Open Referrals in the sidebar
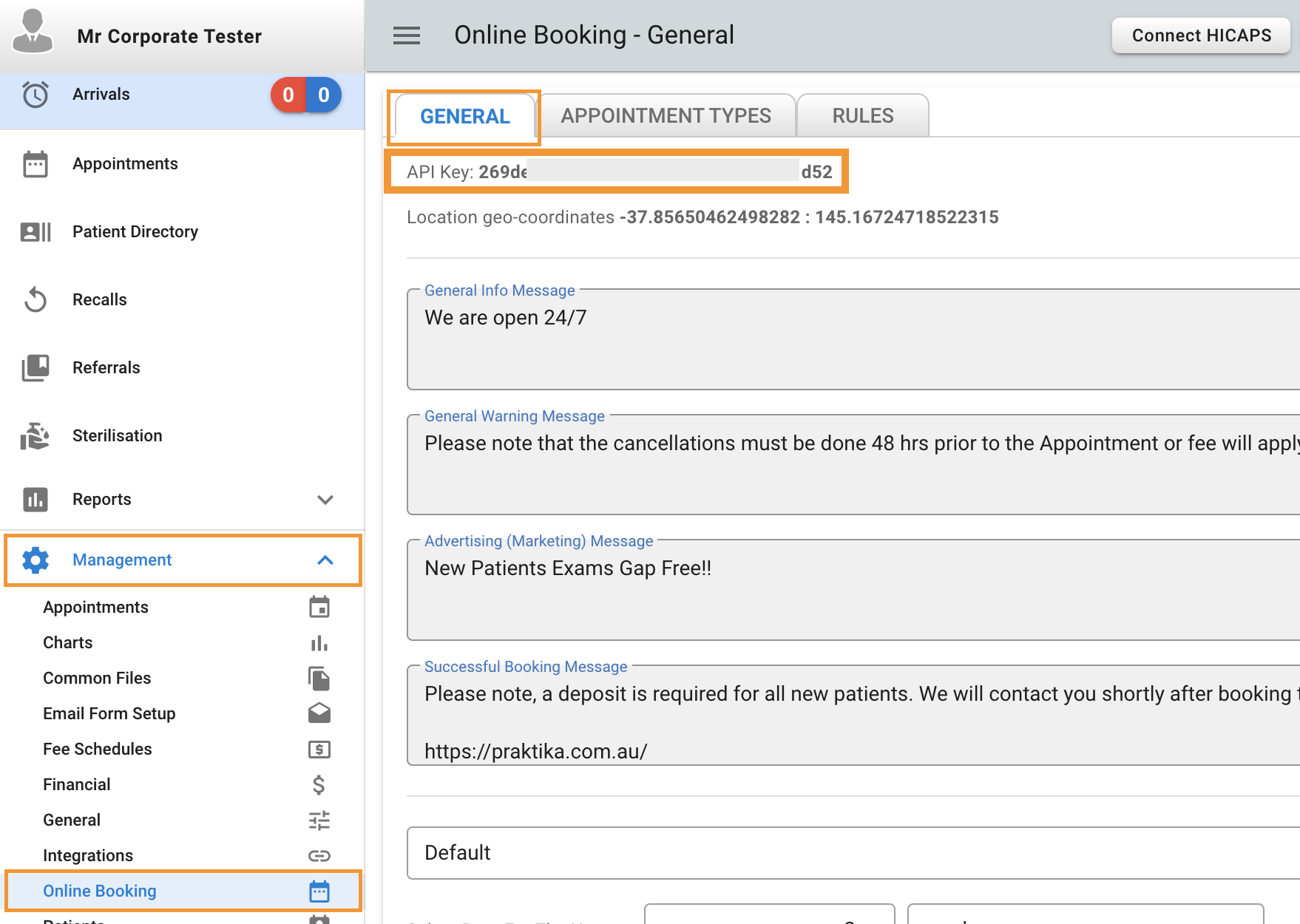 [182, 368]
